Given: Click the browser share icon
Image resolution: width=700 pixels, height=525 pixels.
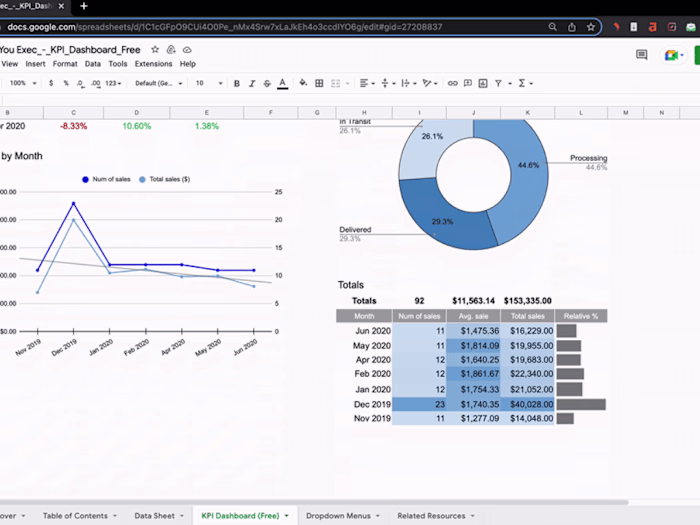Looking at the screenshot, I should [x=571, y=27].
